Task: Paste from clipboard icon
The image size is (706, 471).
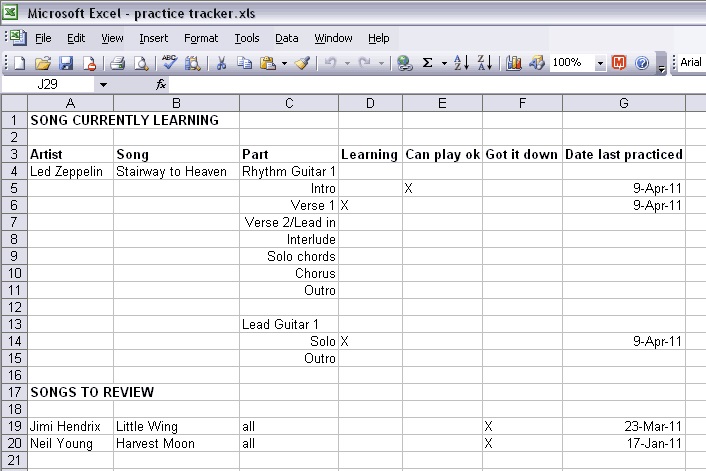Action: pos(268,63)
